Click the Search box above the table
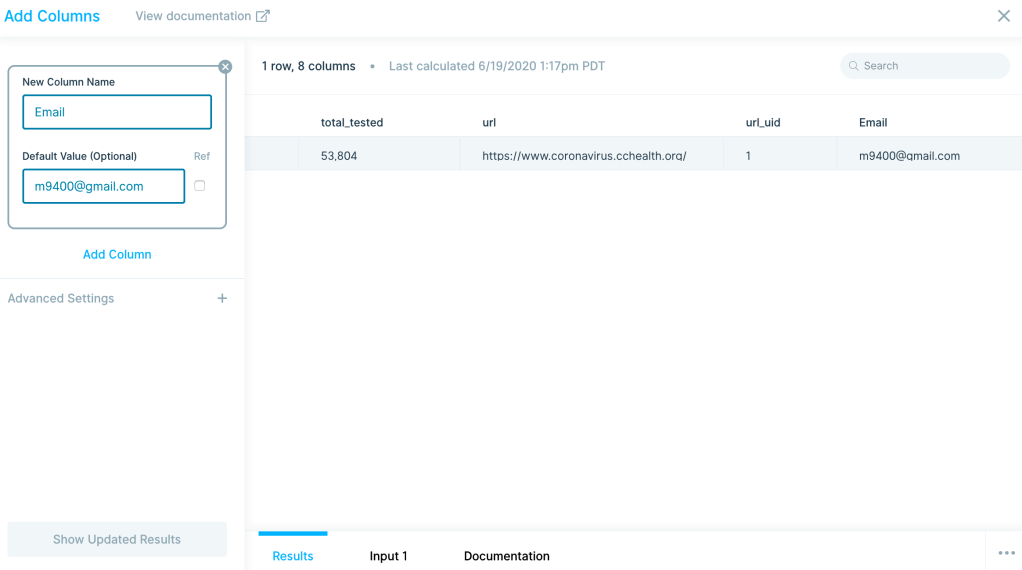Screen dimensions: 1022x570 [925, 66]
